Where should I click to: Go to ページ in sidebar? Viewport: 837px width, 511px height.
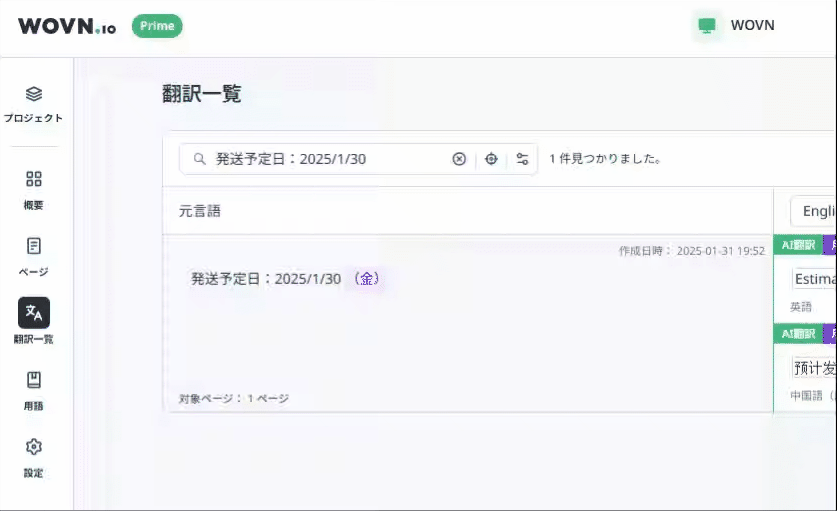click(34, 256)
